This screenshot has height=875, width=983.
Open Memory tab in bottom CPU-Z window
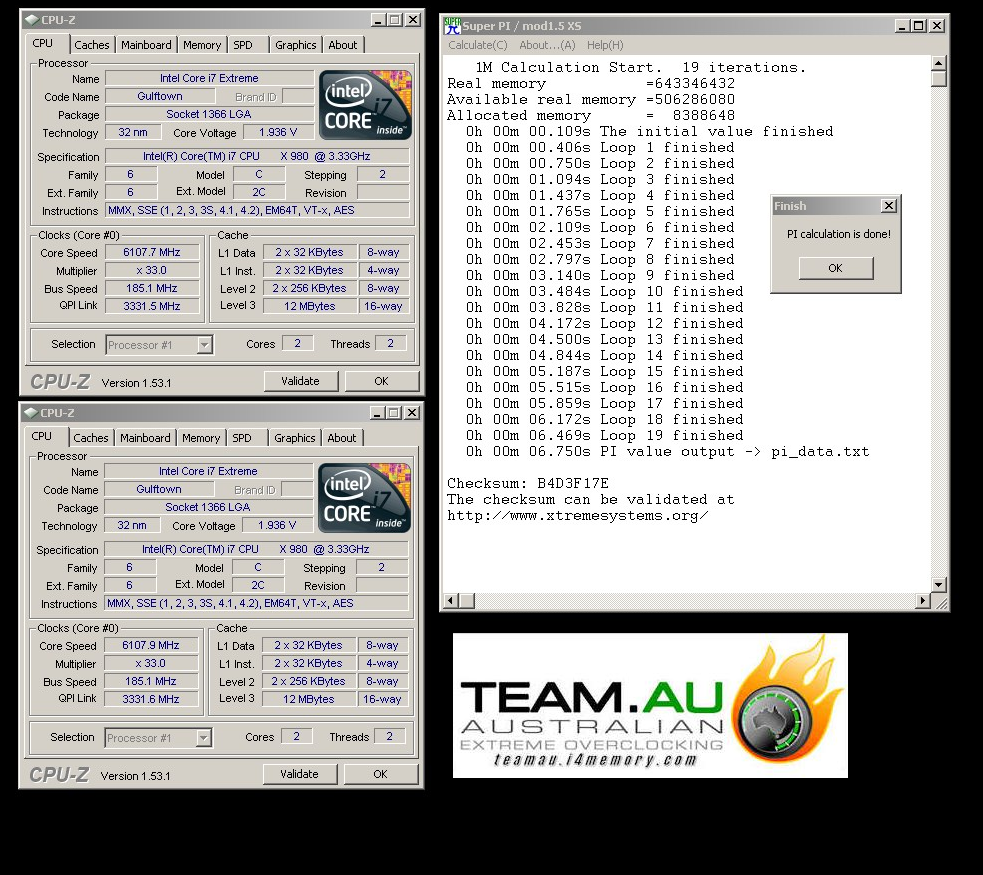(x=201, y=438)
